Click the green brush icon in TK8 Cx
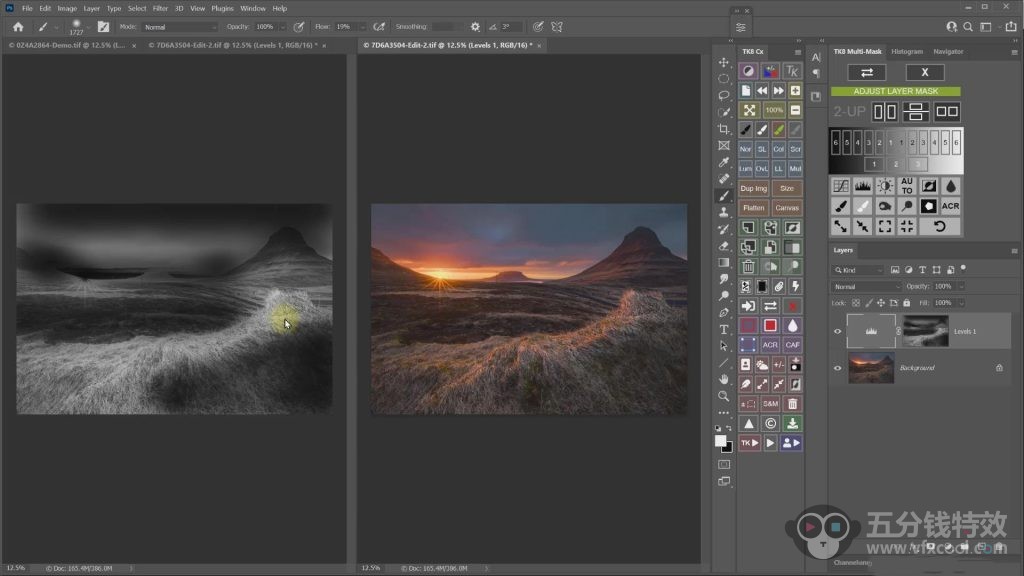This screenshot has height=576, width=1024. (x=778, y=129)
